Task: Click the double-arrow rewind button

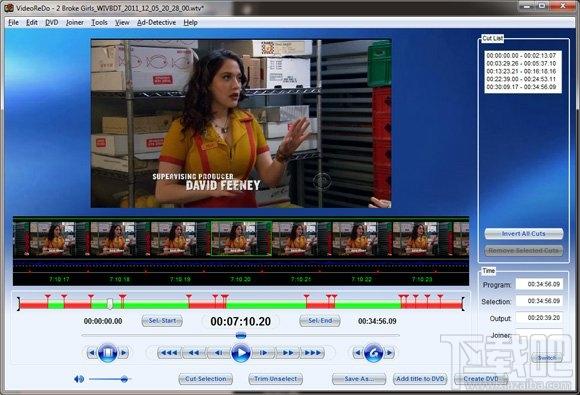Action: pyautogui.click(x=193, y=353)
